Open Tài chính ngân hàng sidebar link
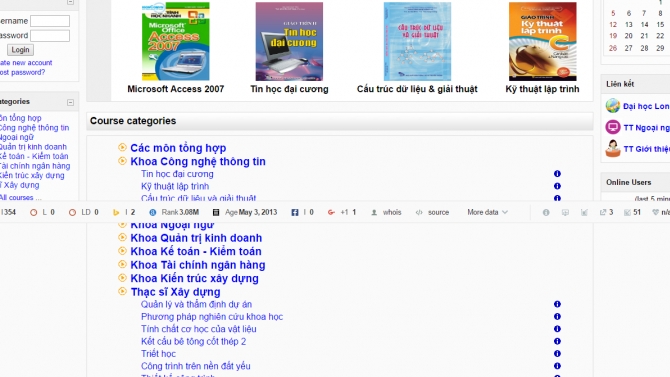The width and height of the screenshot is (670, 377). [35, 166]
